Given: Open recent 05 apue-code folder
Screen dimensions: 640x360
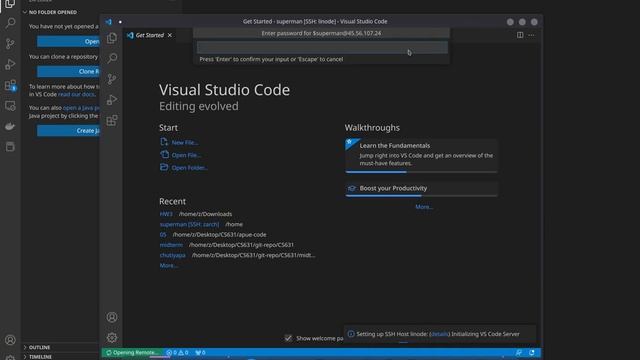Looking at the screenshot, I should point(163,235).
